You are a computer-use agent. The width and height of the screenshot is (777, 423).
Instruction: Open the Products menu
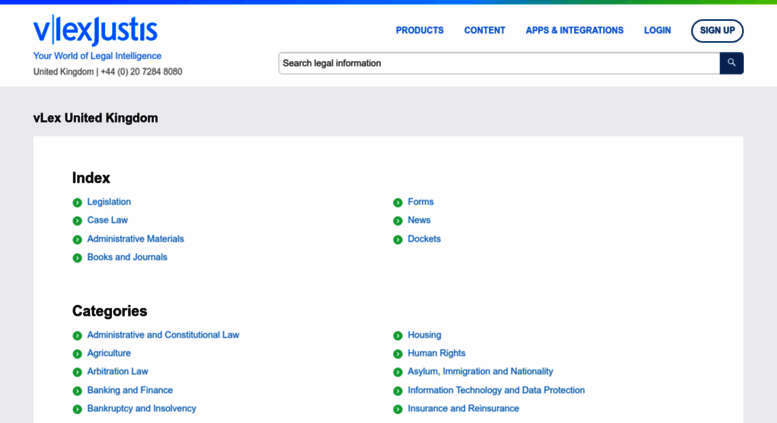pyautogui.click(x=420, y=31)
